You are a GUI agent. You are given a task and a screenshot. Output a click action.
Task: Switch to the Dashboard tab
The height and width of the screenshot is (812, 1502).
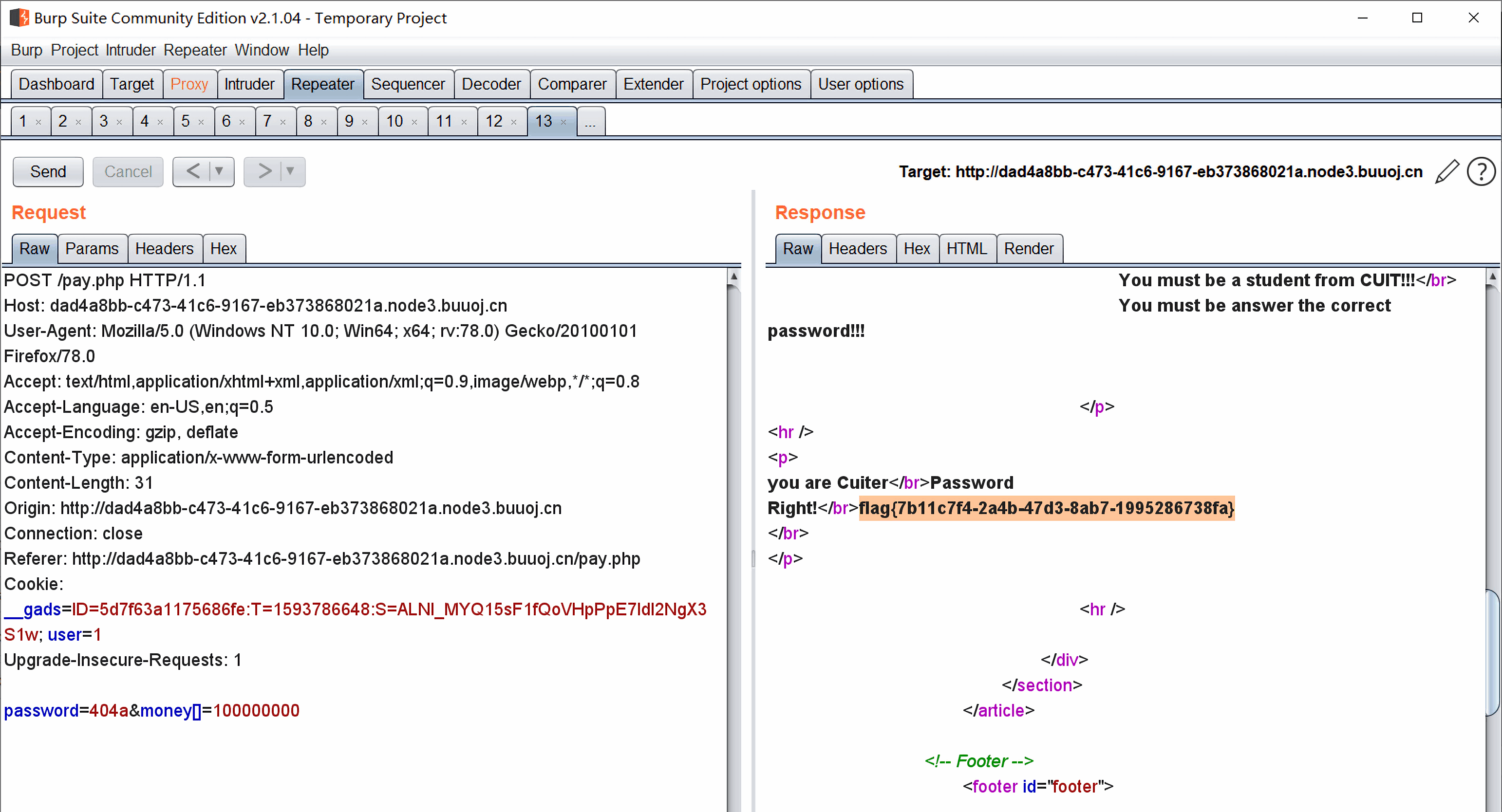[x=56, y=84]
